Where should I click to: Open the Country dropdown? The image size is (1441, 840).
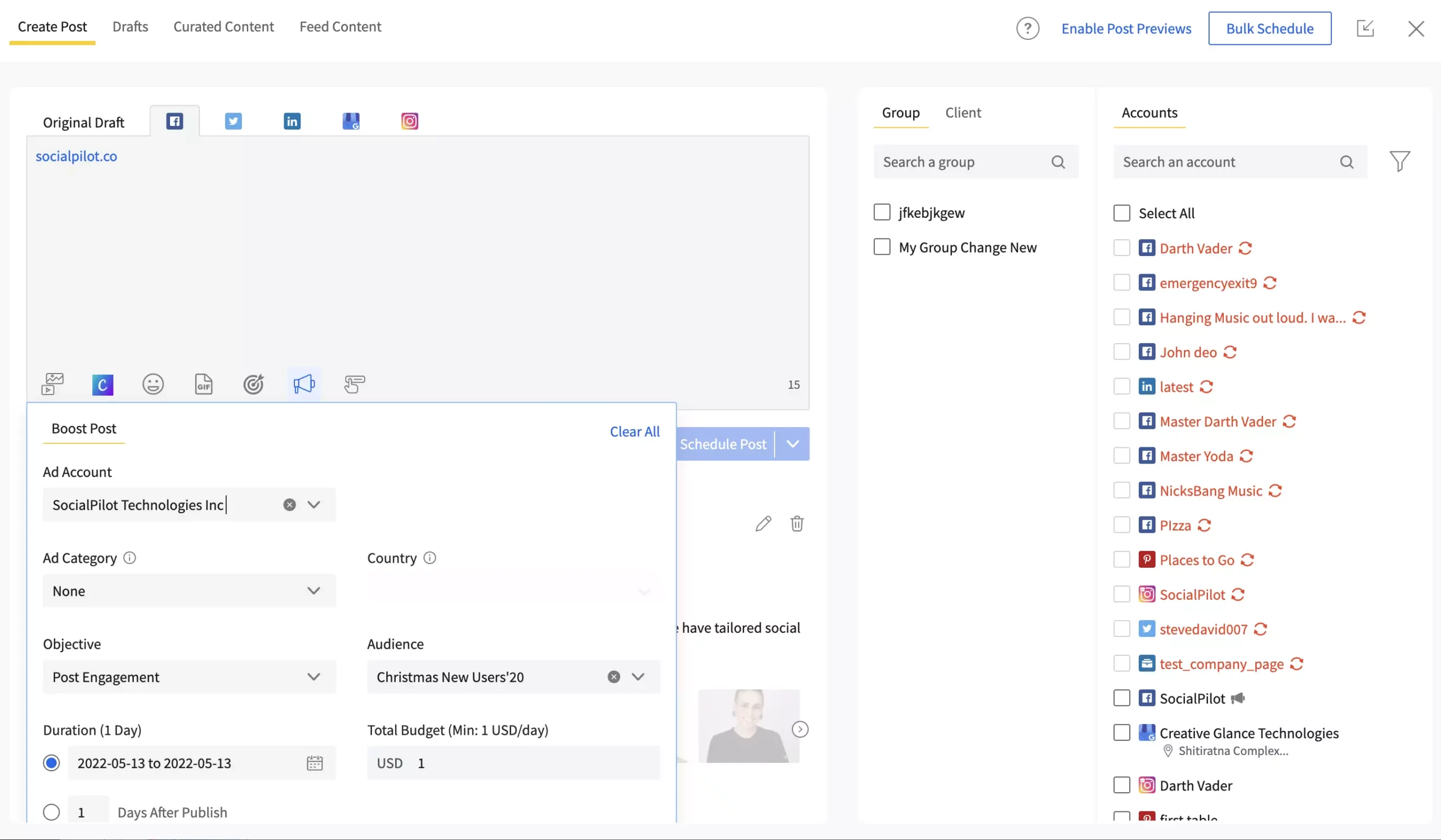pyautogui.click(x=513, y=591)
